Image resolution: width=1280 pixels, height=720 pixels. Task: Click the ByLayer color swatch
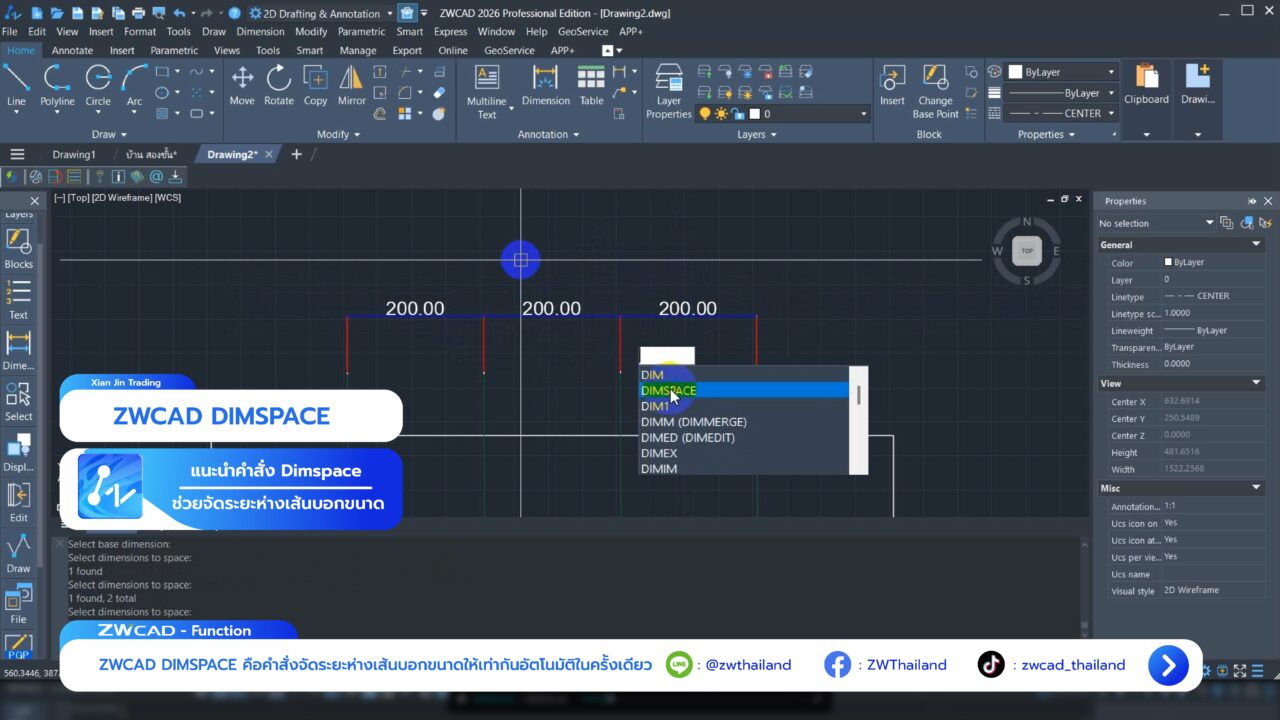click(x=1015, y=72)
